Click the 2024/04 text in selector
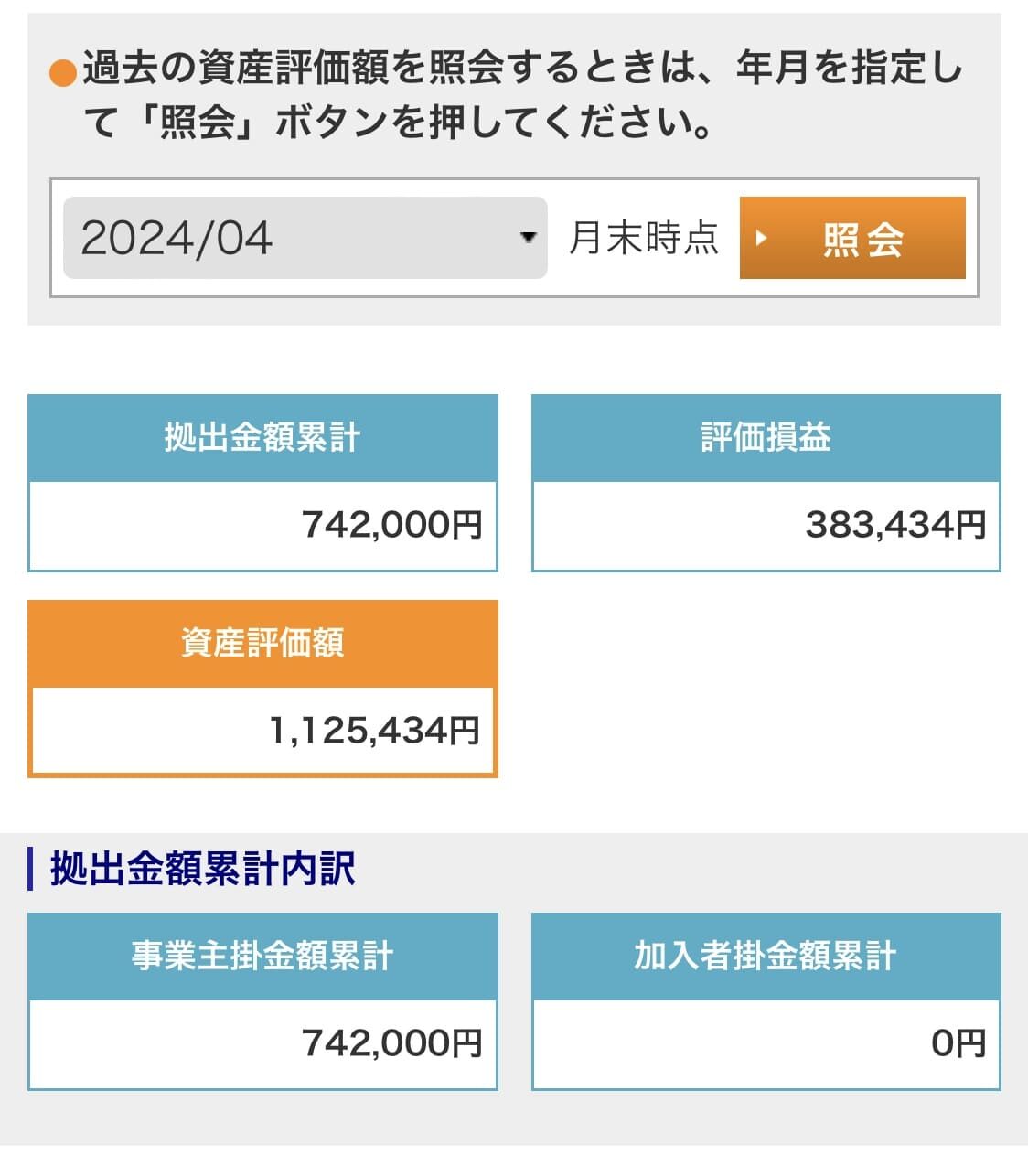 click(x=177, y=238)
